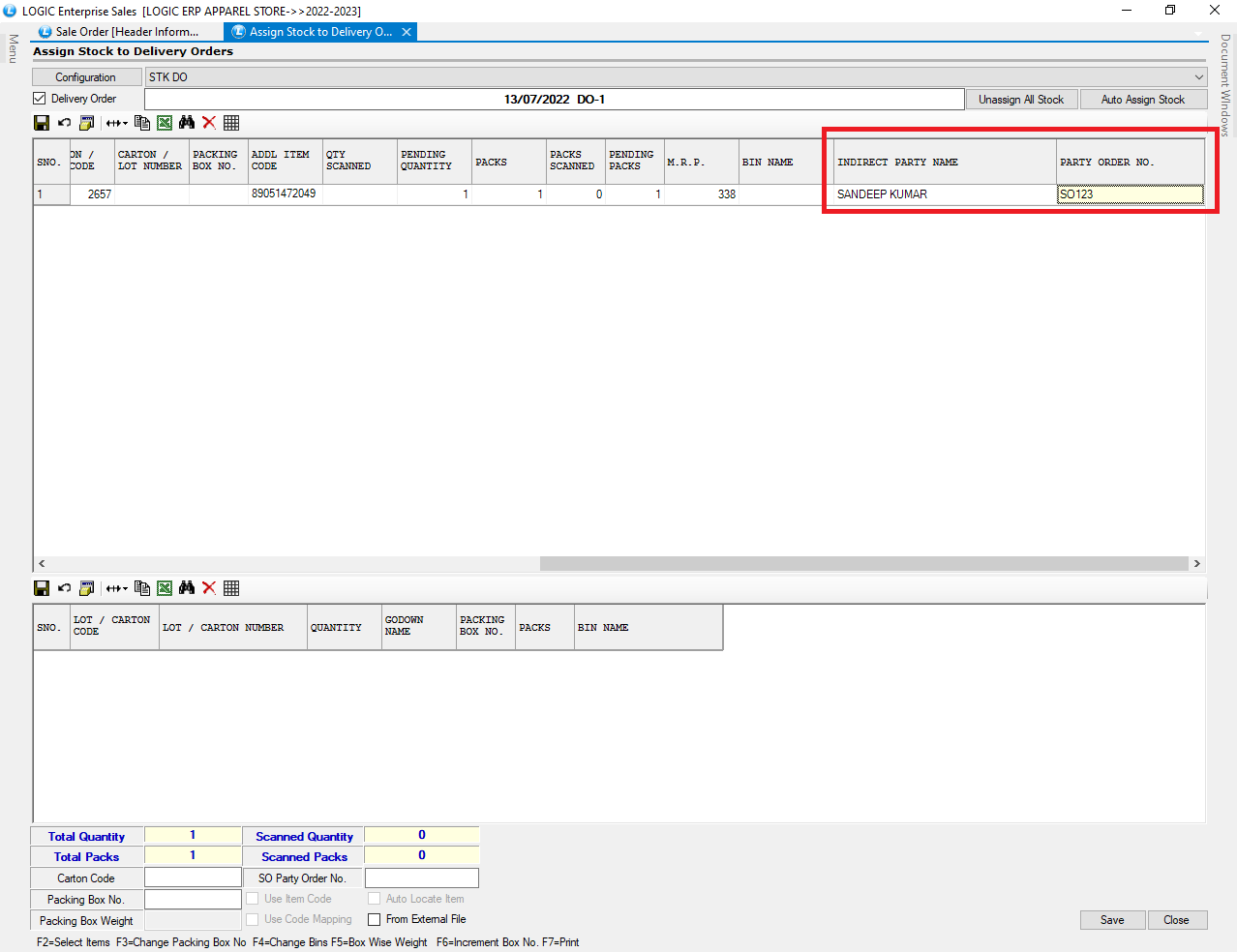Click the binoculars find icon in upper toolbar
1237x952 pixels.
click(x=187, y=123)
